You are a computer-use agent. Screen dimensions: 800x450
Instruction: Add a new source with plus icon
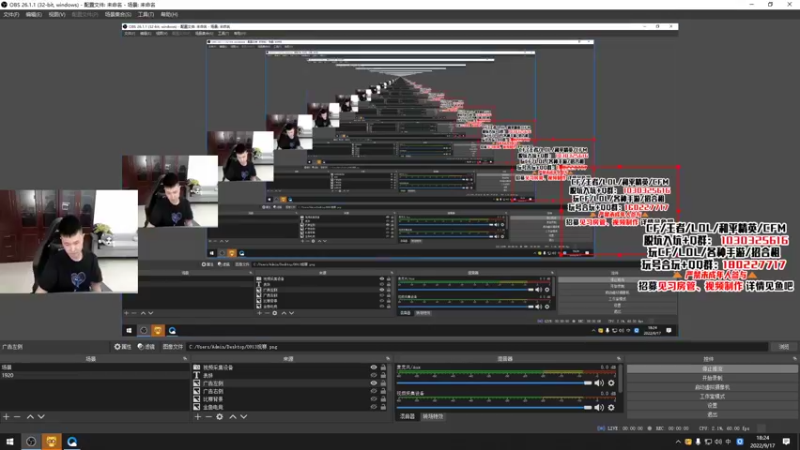point(197,417)
